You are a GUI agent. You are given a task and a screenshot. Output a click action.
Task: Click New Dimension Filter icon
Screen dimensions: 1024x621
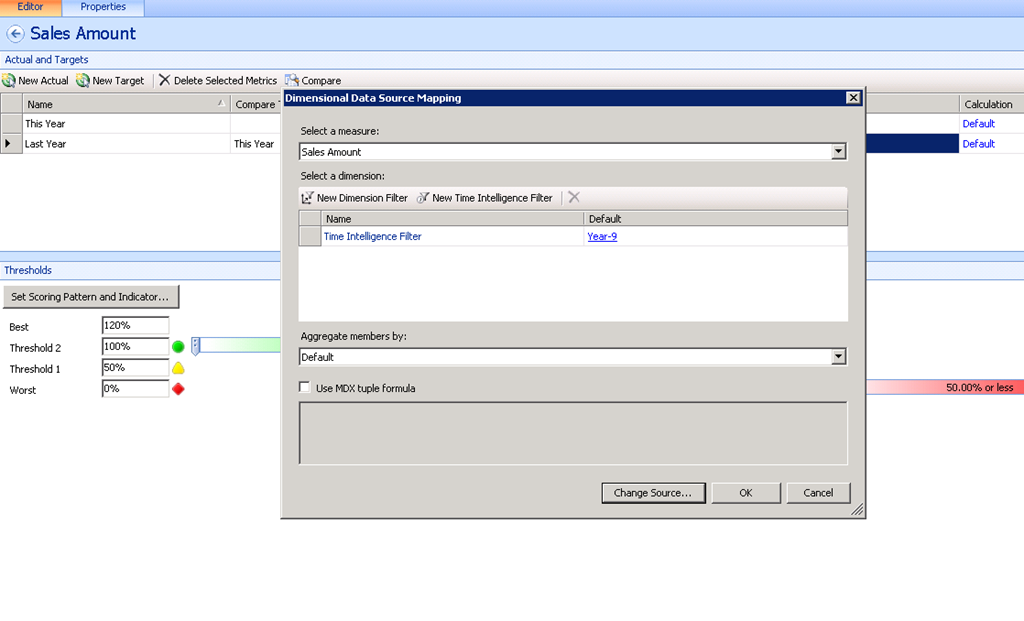(x=307, y=197)
